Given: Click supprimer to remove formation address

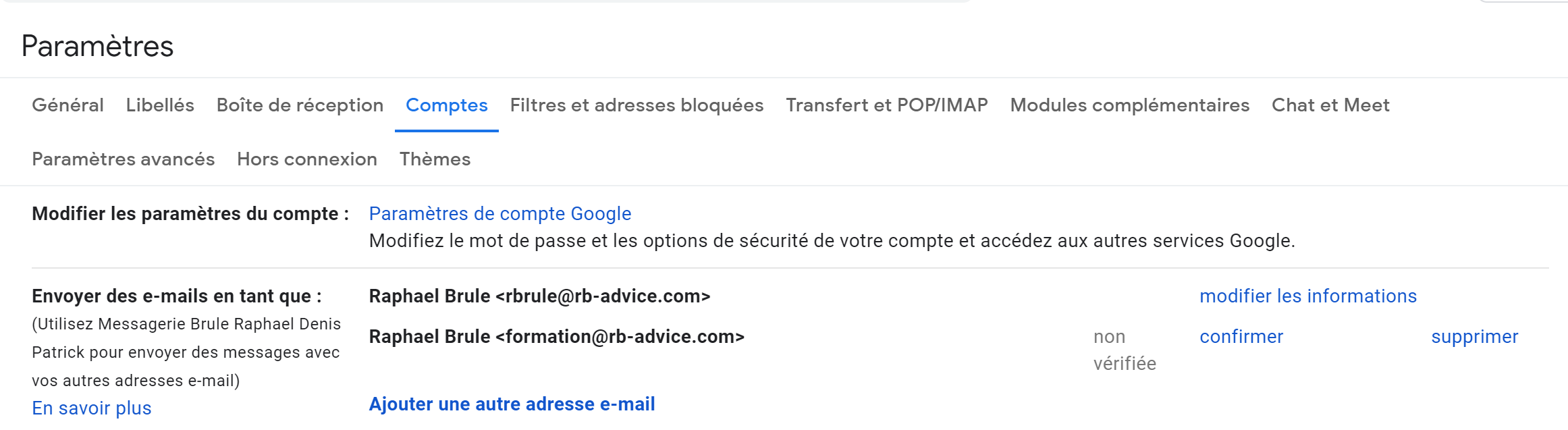Looking at the screenshot, I should coord(1474,337).
